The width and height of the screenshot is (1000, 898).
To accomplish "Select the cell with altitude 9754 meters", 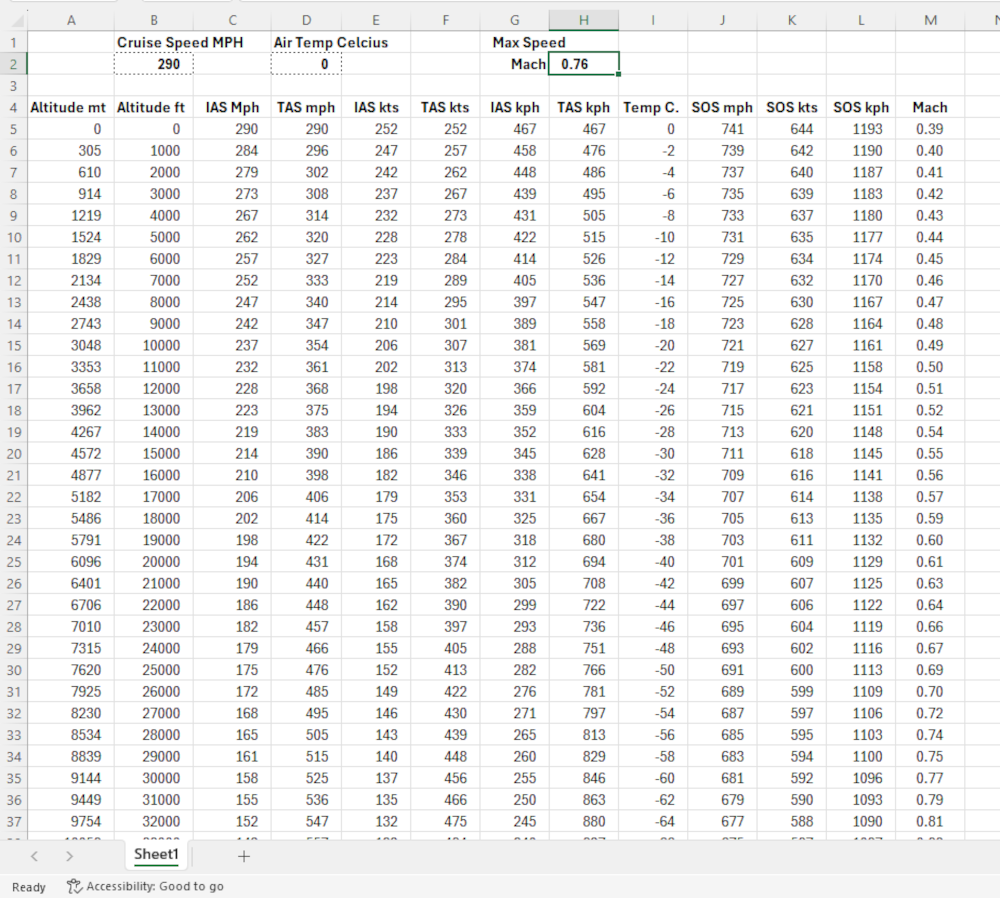I will coord(71,821).
